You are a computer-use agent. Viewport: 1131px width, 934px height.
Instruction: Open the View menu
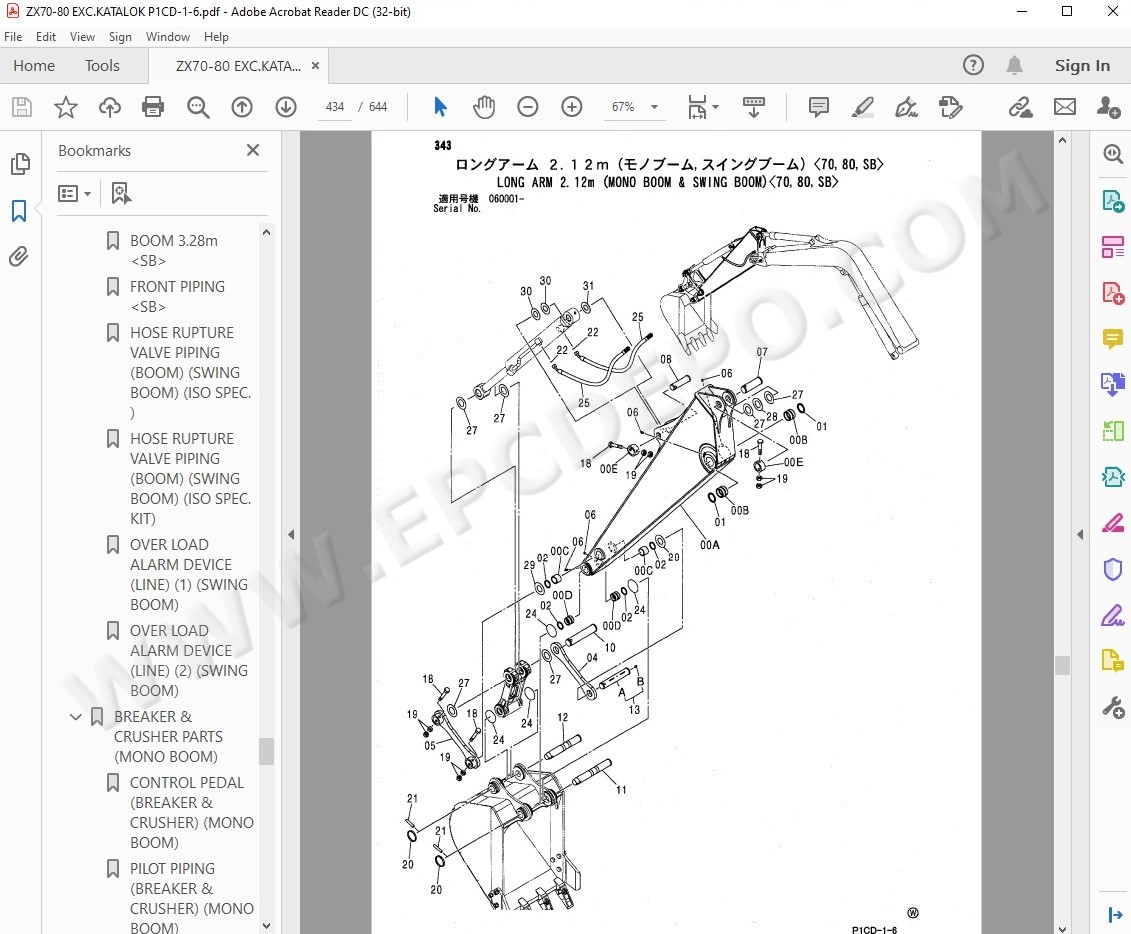tap(82, 37)
